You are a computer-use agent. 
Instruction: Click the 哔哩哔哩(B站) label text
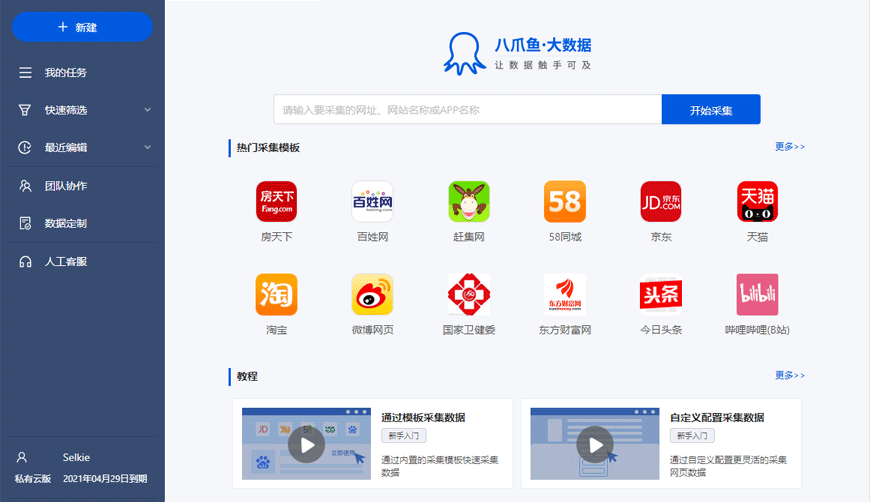pyautogui.click(x=757, y=330)
